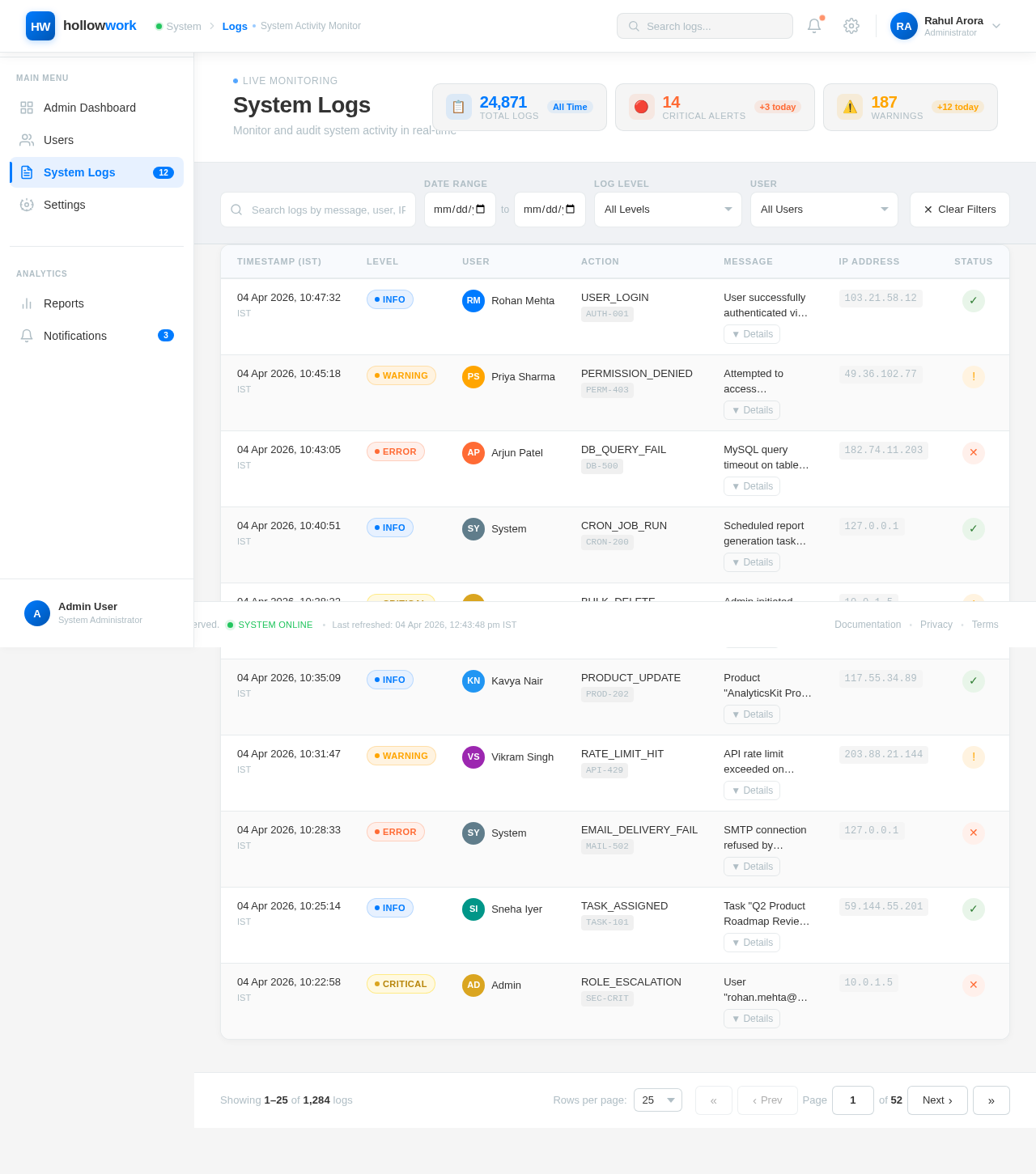
Task: Expand Details for the RATE_LIMIT_HIT log
Action: [x=752, y=790]
